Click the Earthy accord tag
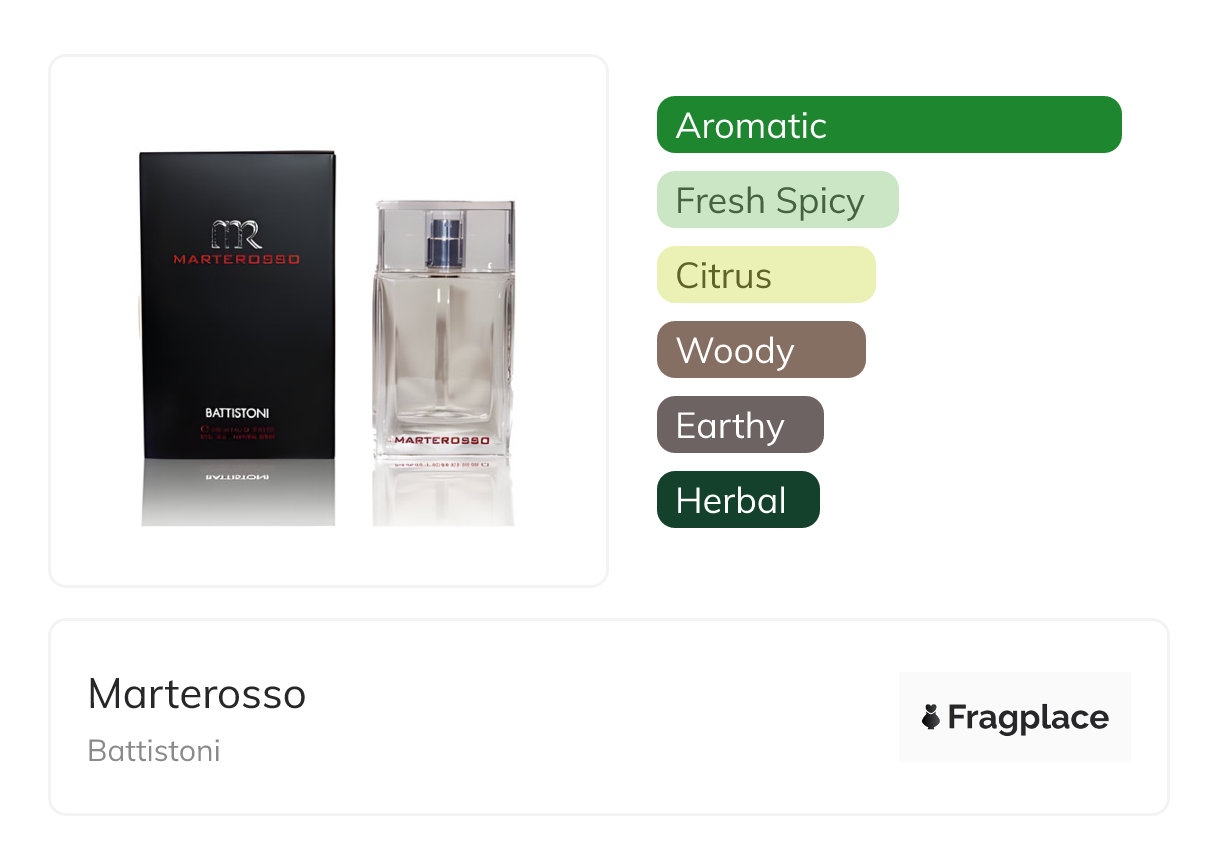The height and width of the screenshot is (864, 1218). point(740,425)
